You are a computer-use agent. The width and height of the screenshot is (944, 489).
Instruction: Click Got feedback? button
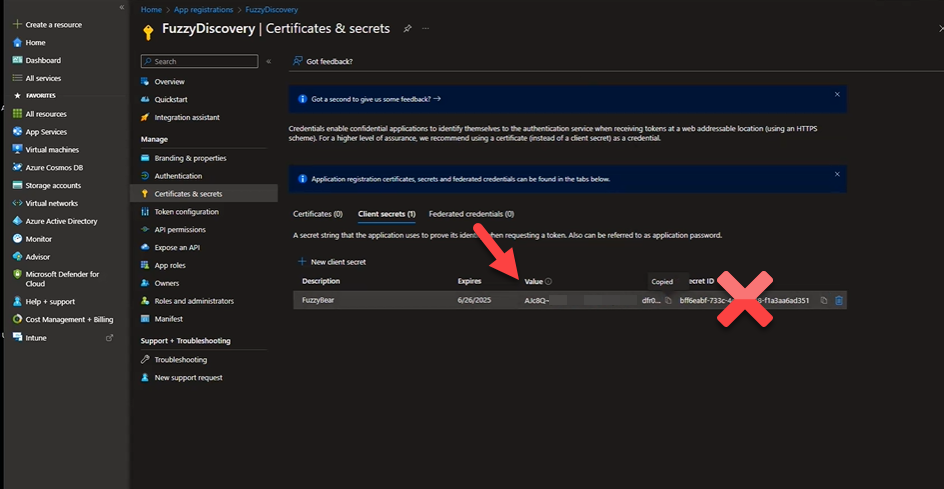click(323, 61)
